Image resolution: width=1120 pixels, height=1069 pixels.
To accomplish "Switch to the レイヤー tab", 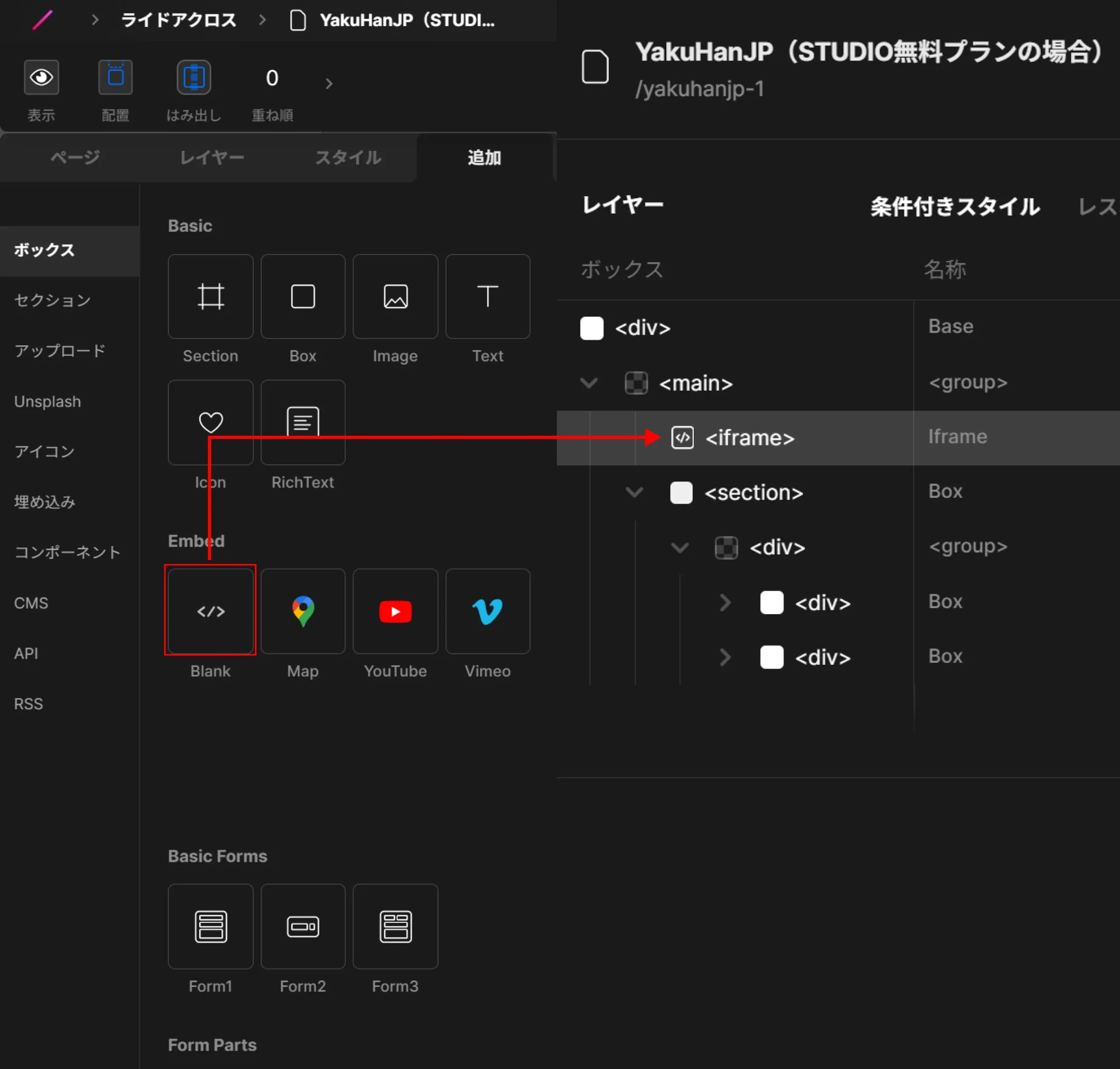I will [x=212, y=158].
